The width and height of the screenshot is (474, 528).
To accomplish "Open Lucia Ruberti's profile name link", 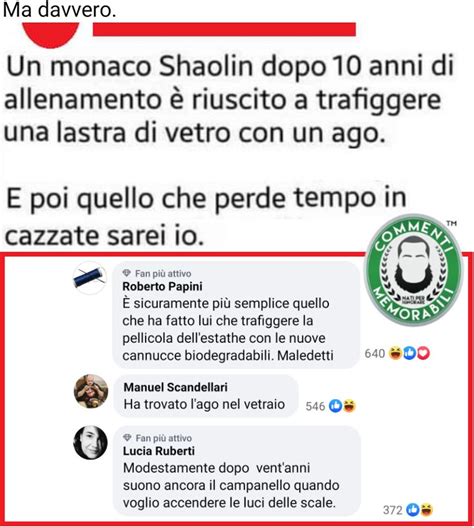I will coord(159,451).
